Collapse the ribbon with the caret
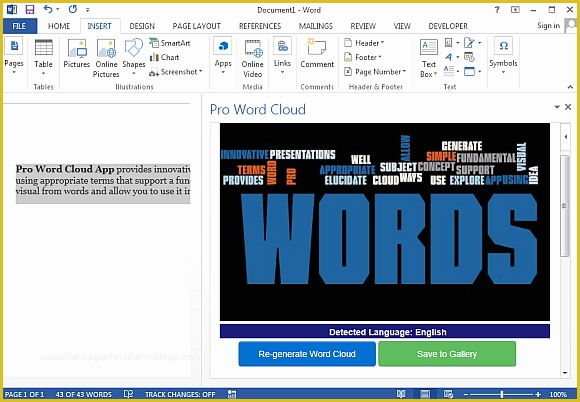 pyautogui.click(x=570, y=87)
